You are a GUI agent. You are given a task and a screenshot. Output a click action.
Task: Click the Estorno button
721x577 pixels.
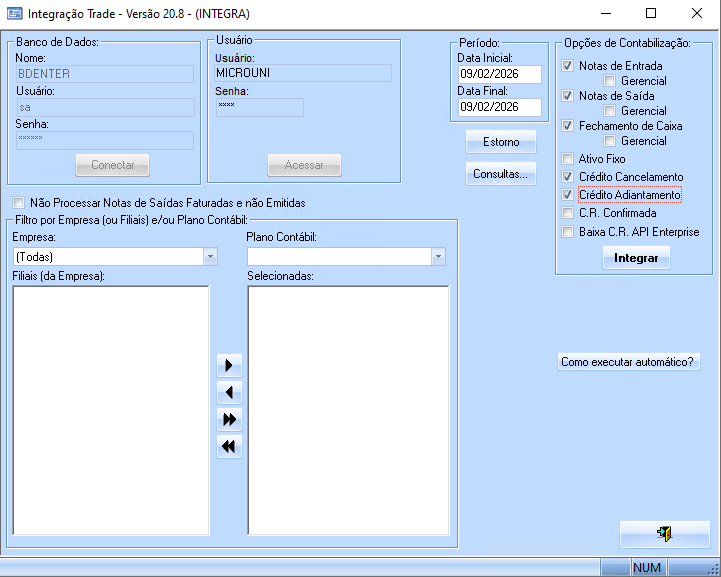pos(501,142)
